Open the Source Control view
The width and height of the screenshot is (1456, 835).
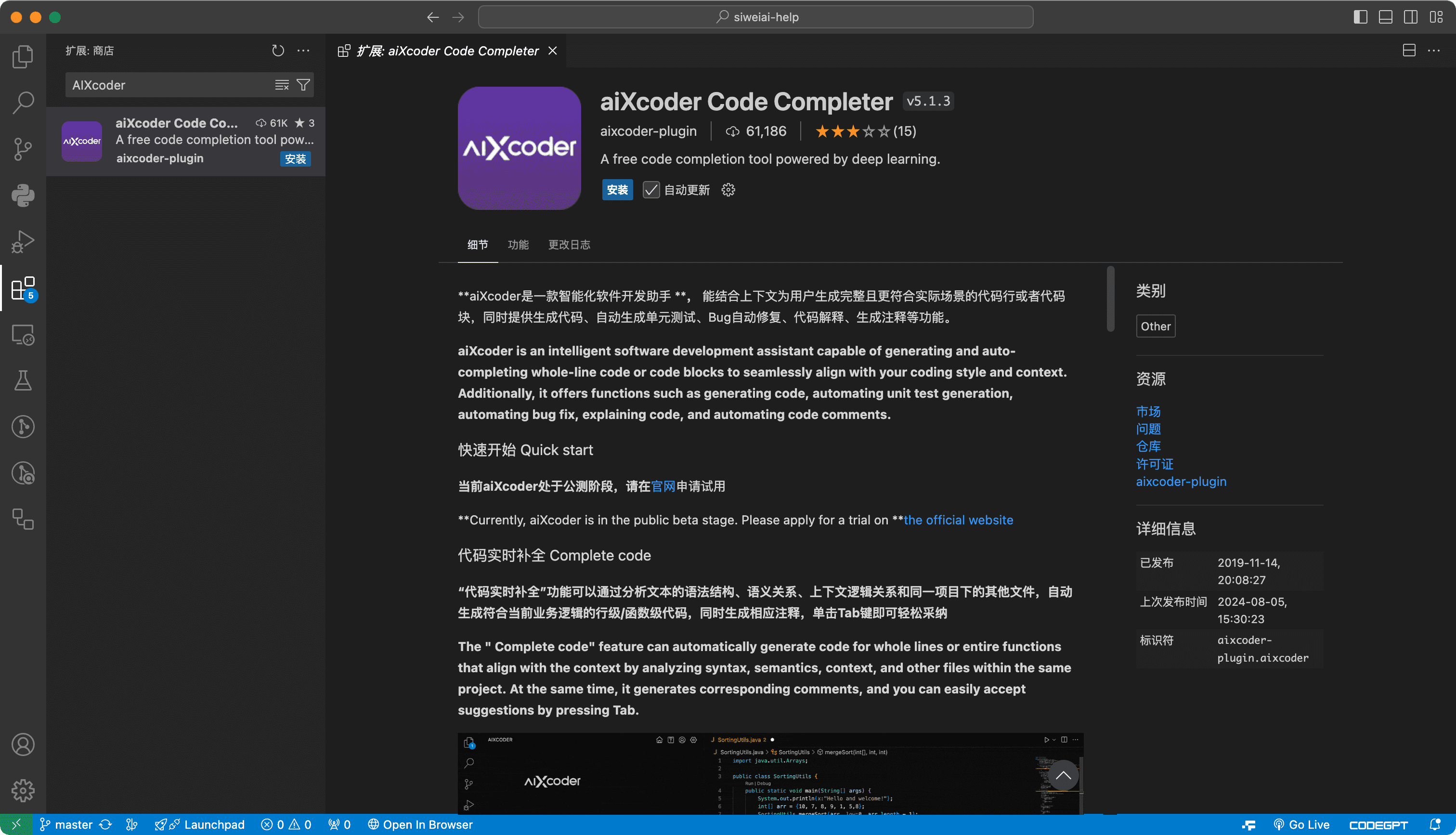coord(23,148)
